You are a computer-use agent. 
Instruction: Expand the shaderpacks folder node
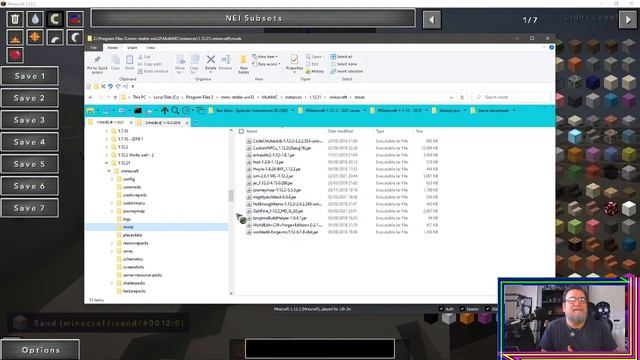[x=112, y=283]
